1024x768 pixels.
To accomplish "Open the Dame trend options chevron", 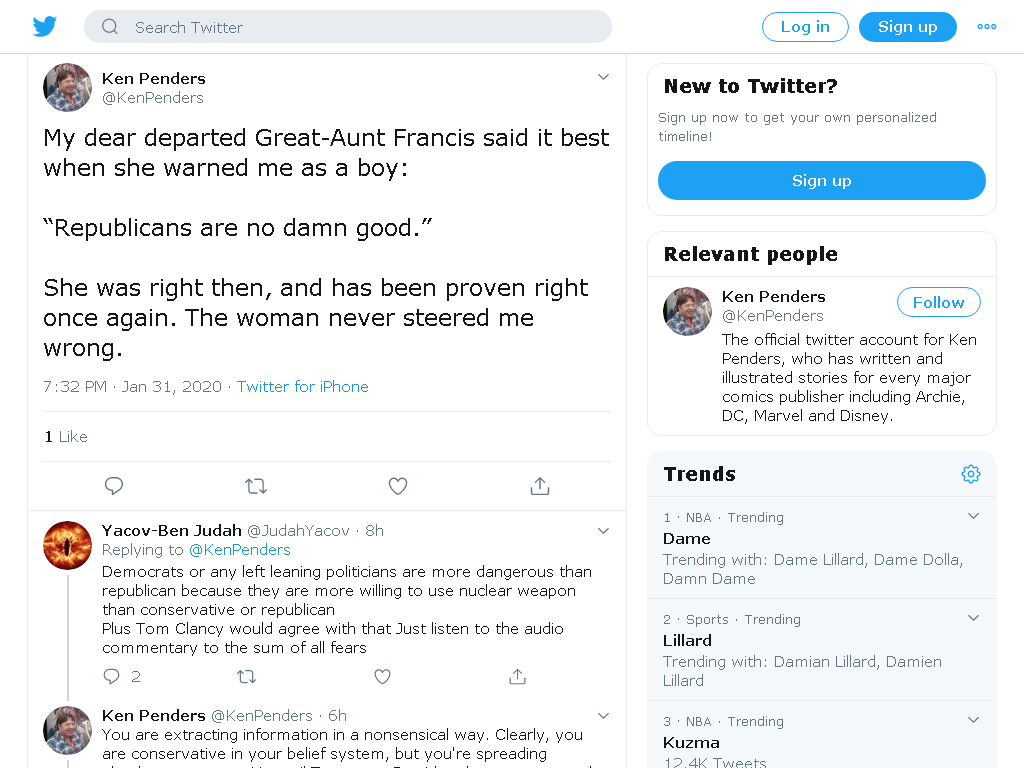I will click(973, 516).
